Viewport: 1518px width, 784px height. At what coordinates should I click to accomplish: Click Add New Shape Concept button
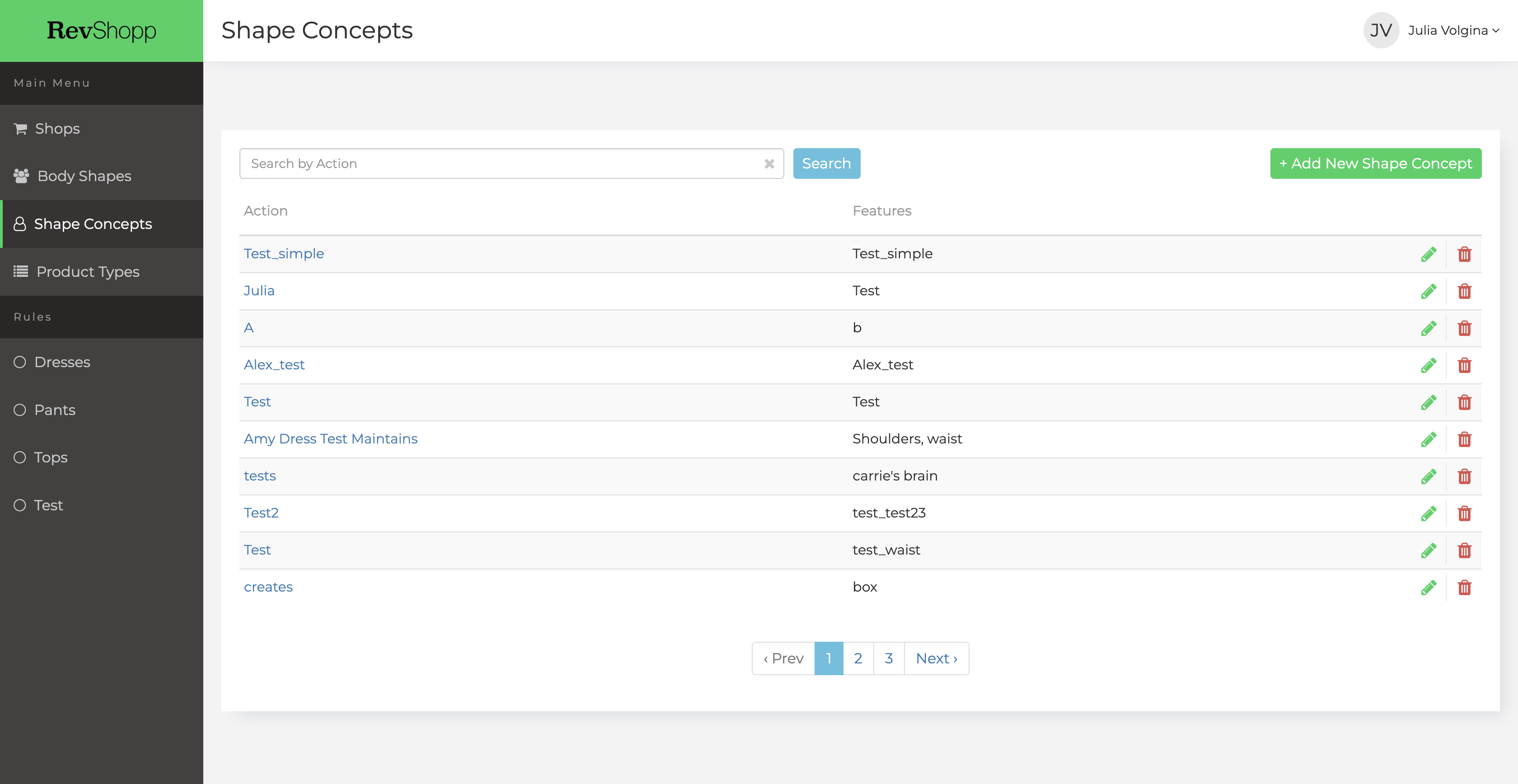[x=1375, y=163]
